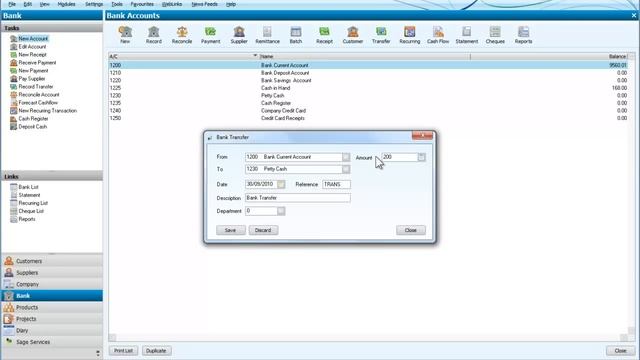
Task: Select Forecast Cashflow task
Action: (38, 102)
